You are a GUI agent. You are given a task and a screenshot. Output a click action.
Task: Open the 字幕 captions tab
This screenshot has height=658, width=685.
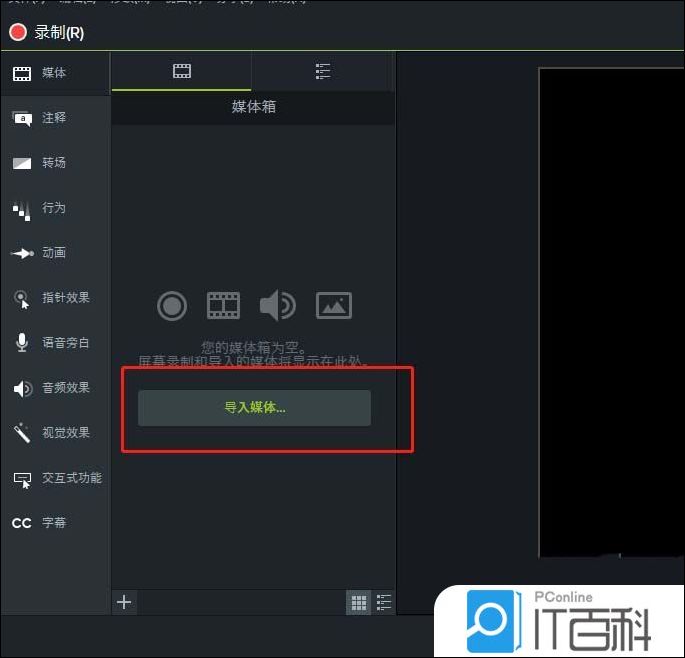tap(55, 523)
